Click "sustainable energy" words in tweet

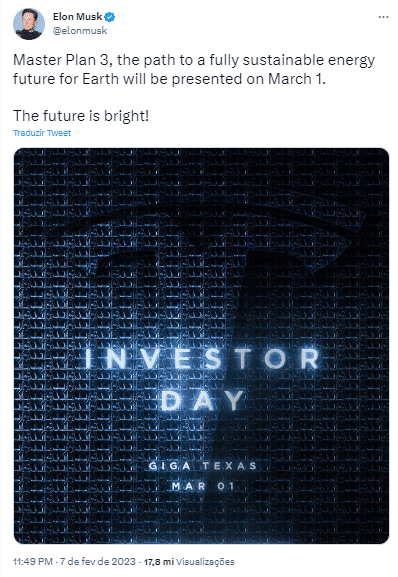point(309,61)
